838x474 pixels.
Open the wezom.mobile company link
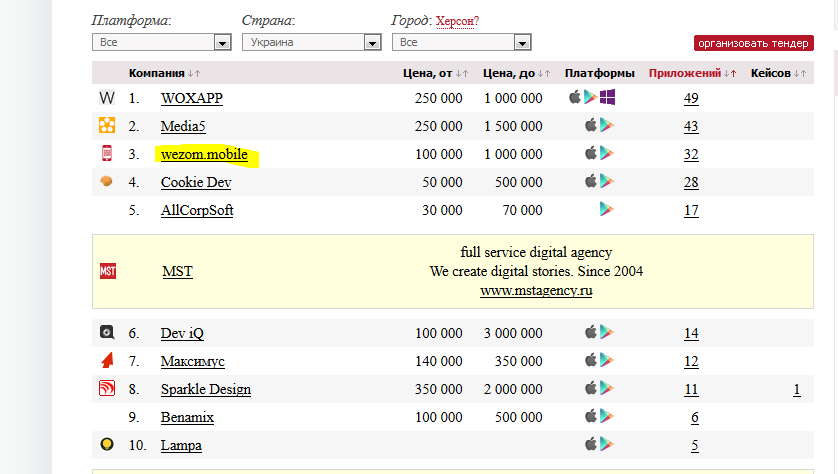(x=204, y=155)
